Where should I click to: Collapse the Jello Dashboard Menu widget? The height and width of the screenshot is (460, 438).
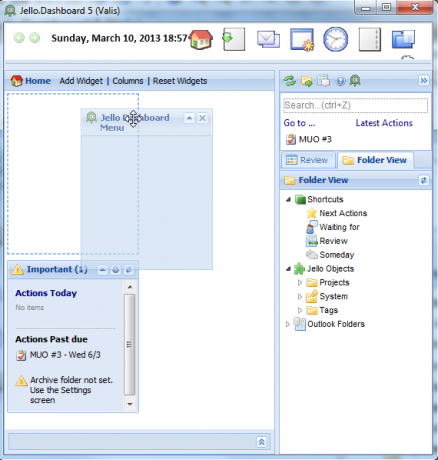(x=189, y=118)
